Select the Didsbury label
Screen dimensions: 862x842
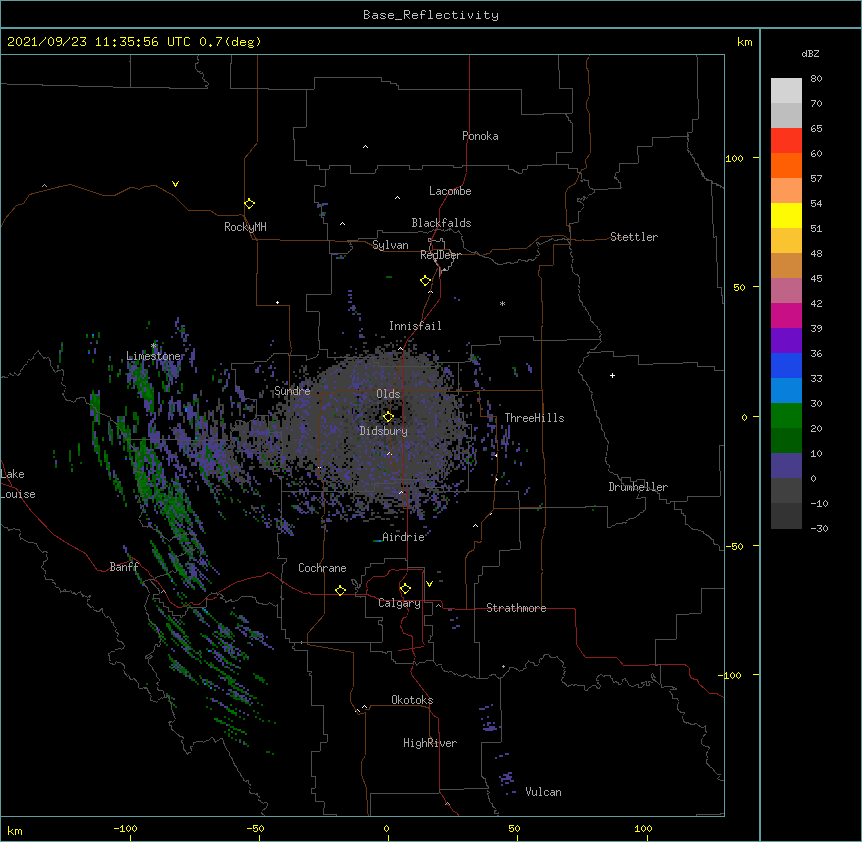click(384, 431)
